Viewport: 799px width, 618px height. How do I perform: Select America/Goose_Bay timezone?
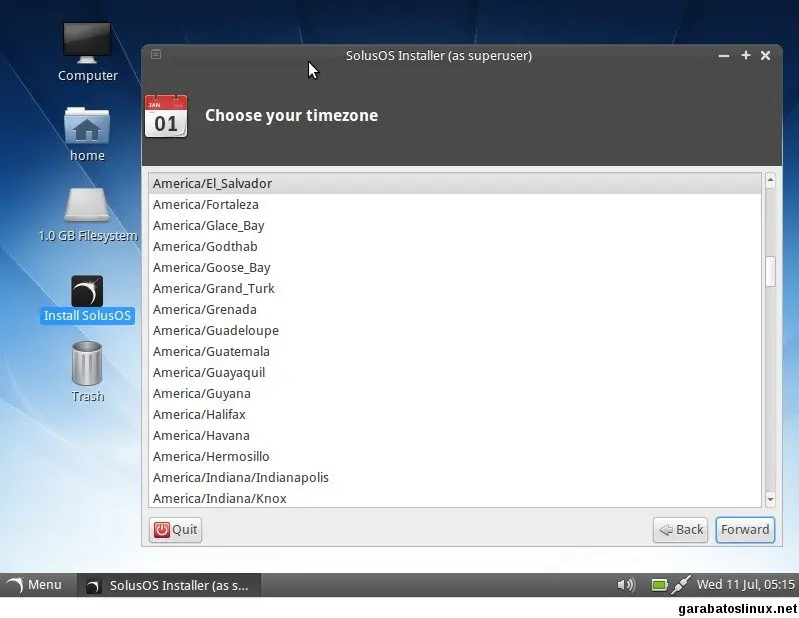click(x=455, y=267)
